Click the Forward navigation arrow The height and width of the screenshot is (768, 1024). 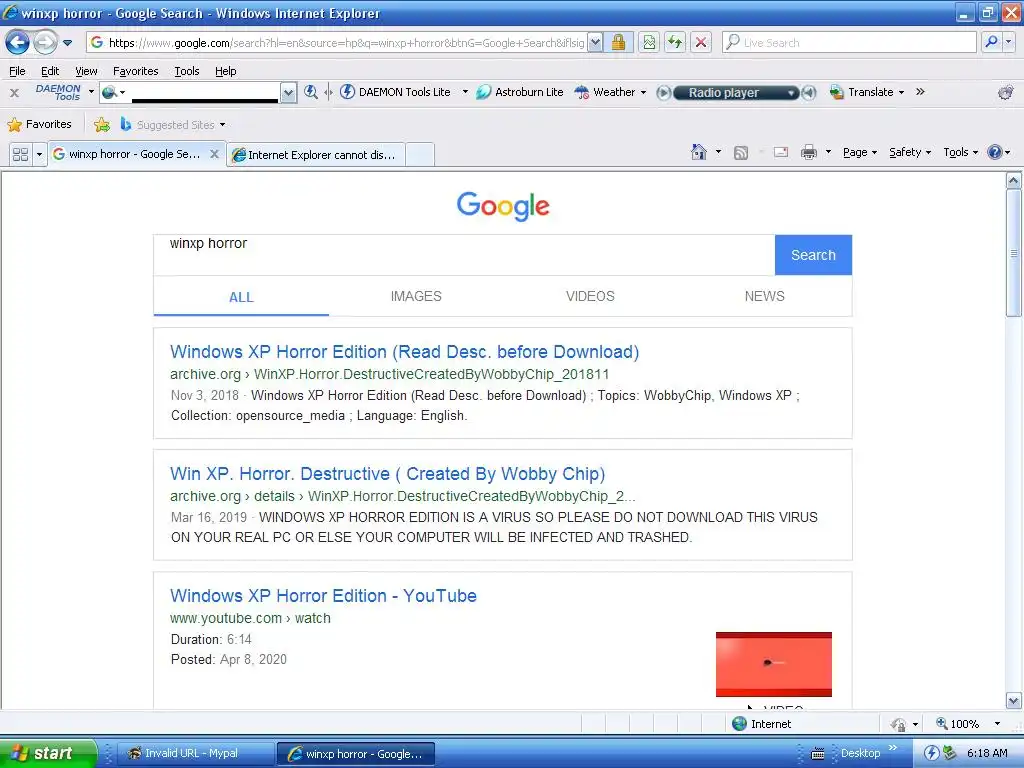pos(45,43)
